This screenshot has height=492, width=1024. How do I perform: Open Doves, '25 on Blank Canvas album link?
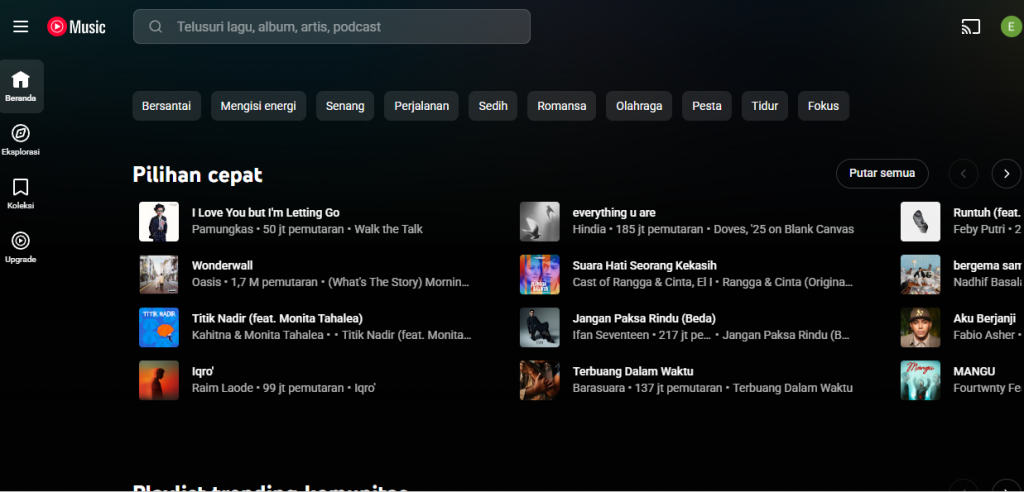785,229
